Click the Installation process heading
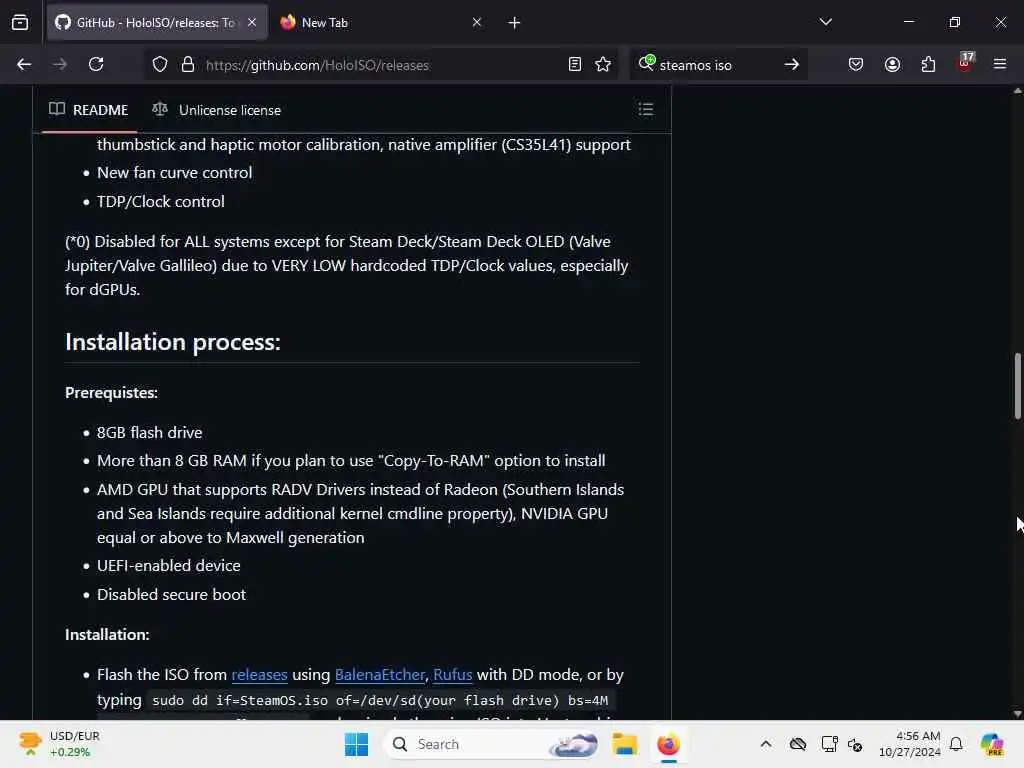The image size is (1024, 768). pyautogui.click(x=173, y=342)
